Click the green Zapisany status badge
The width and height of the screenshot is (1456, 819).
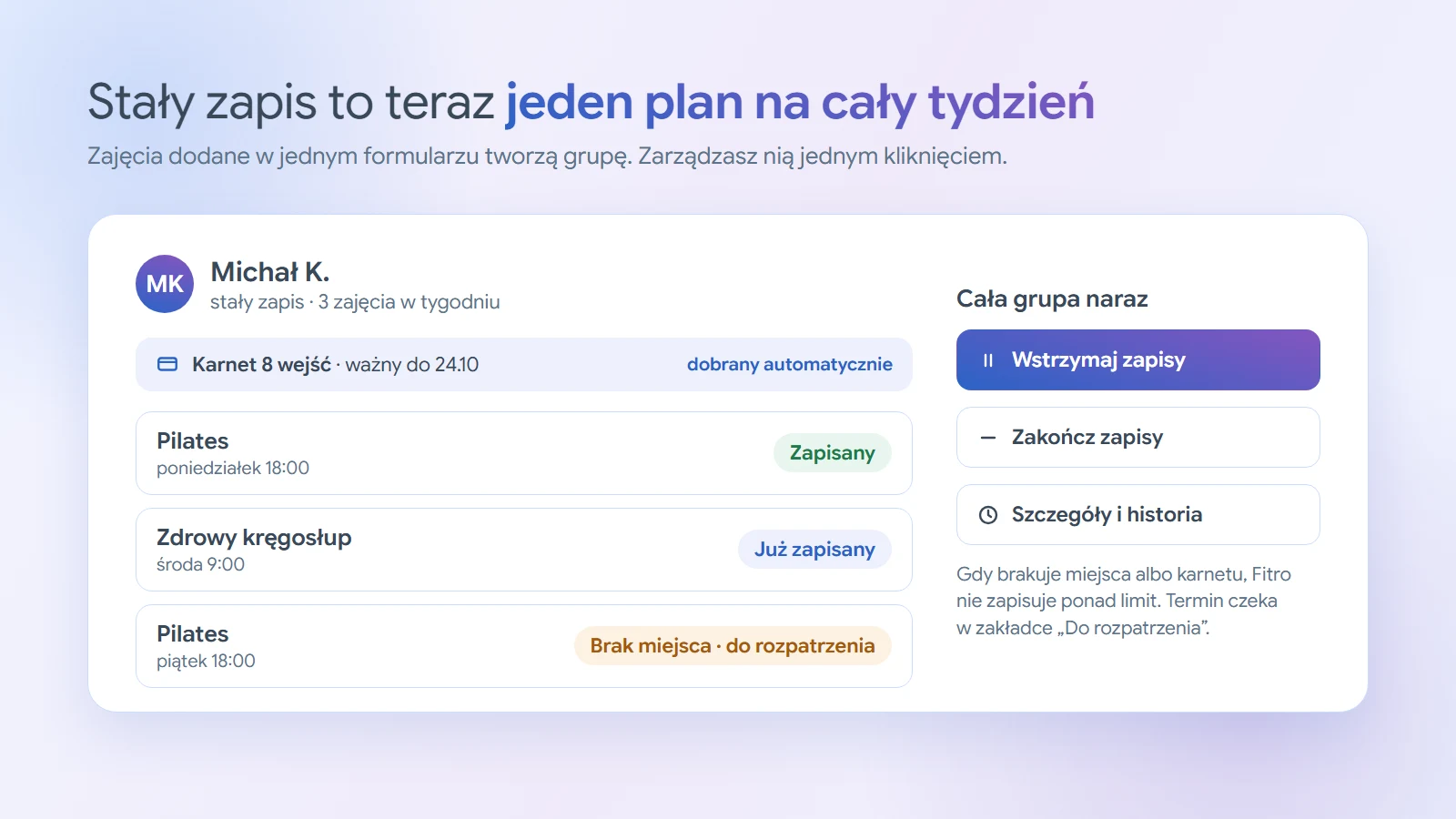click(832, 453)
